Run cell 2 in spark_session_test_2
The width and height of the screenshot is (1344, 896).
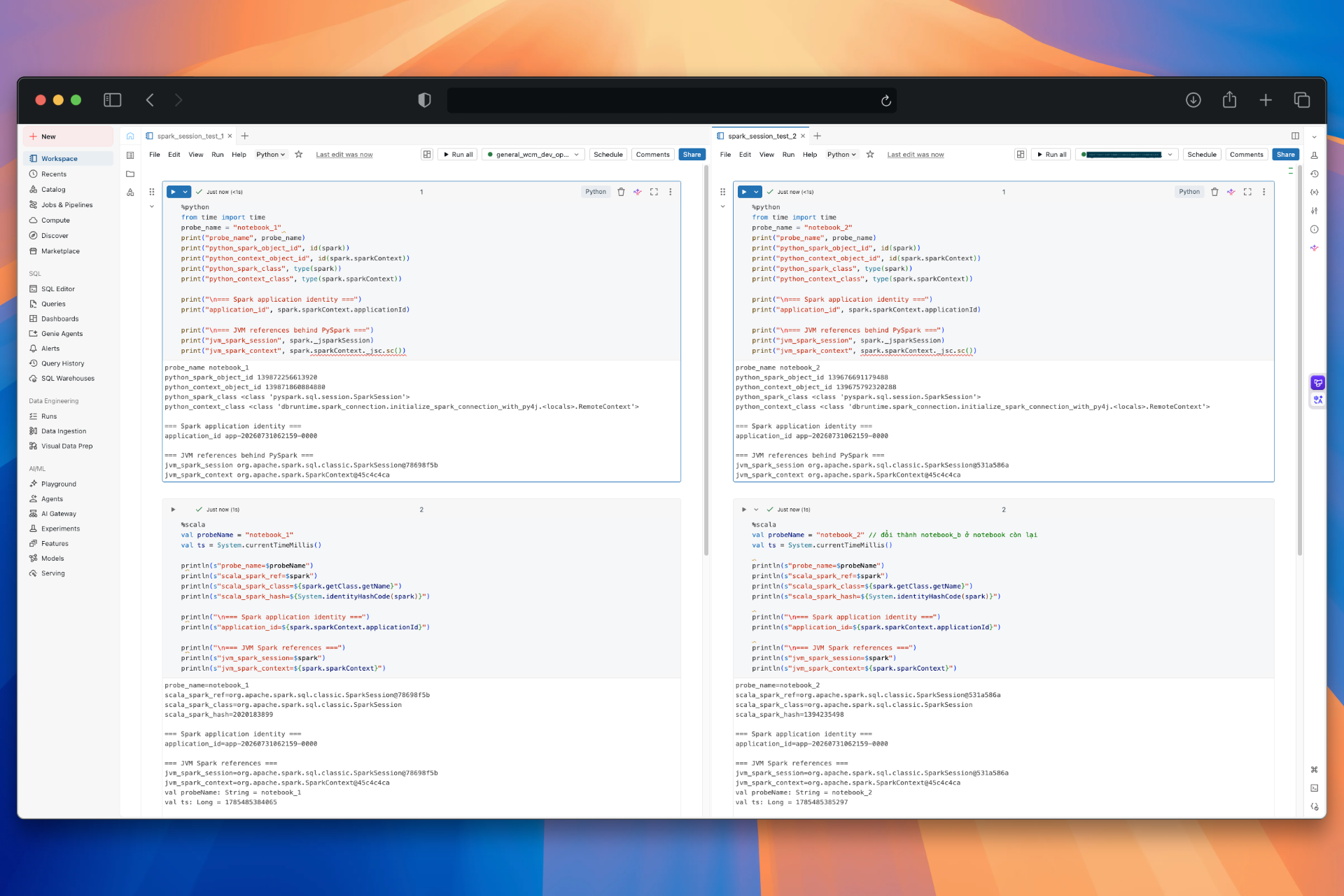(x=744, y=510)
